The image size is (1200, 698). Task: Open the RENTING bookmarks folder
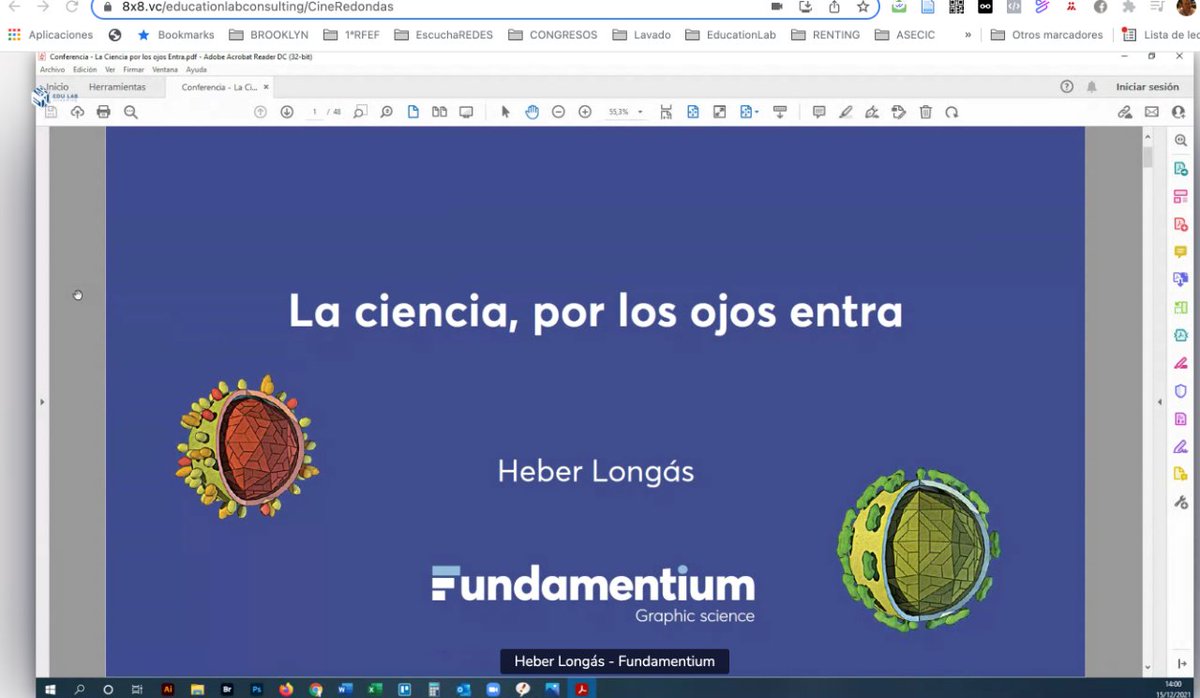tap(826, 34)
